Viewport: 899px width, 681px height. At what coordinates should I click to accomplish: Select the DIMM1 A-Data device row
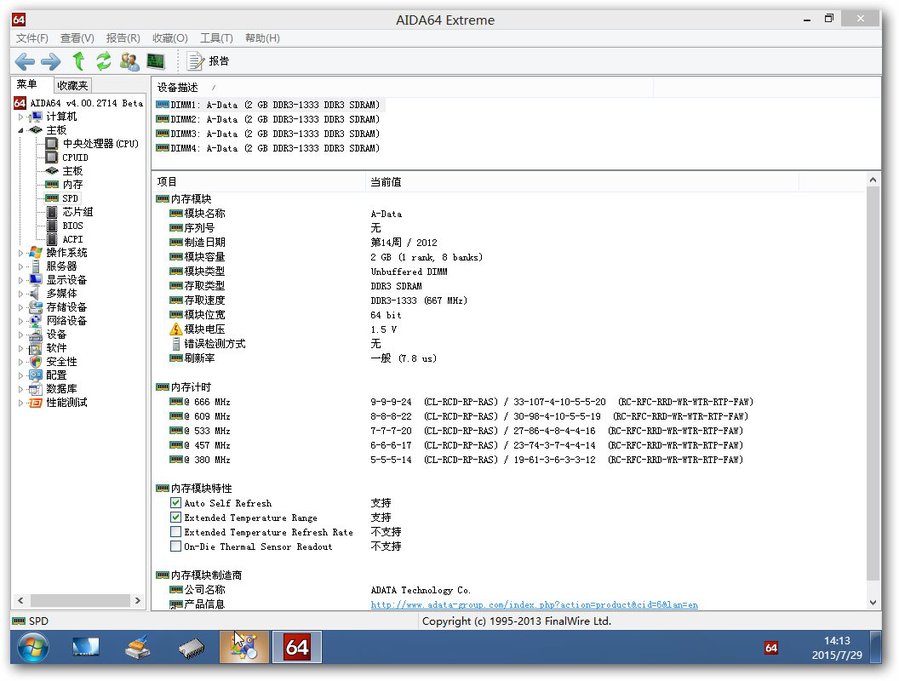268,105
